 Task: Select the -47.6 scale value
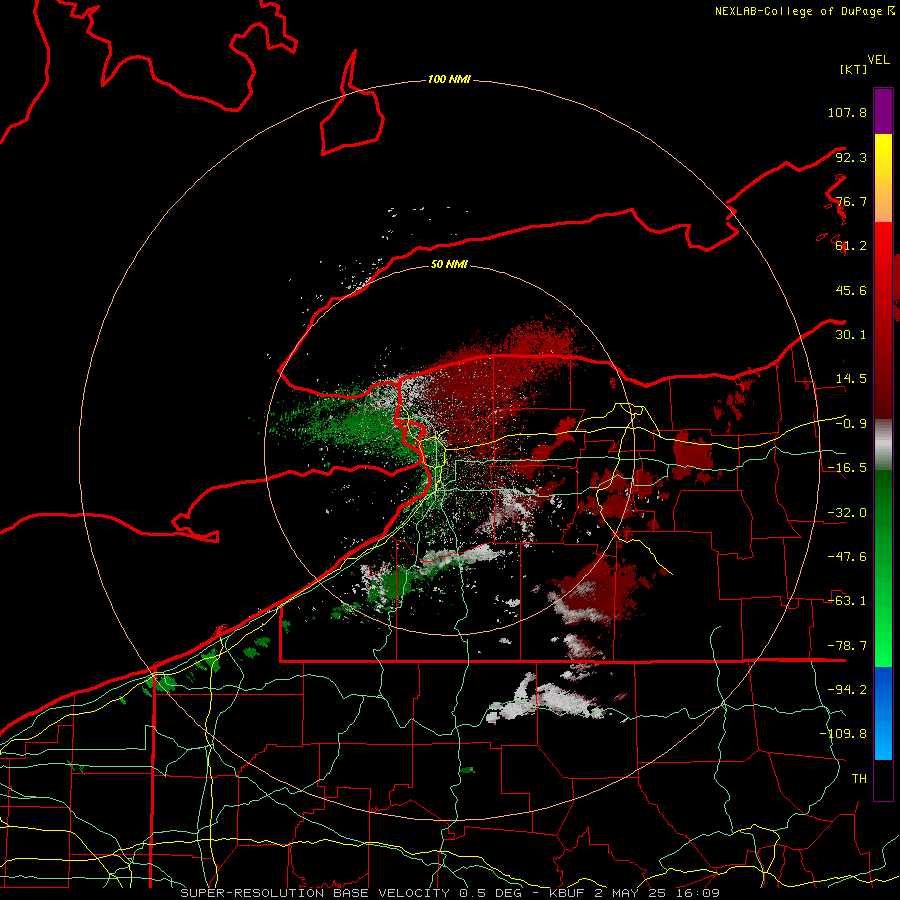[x=847, y=557]
